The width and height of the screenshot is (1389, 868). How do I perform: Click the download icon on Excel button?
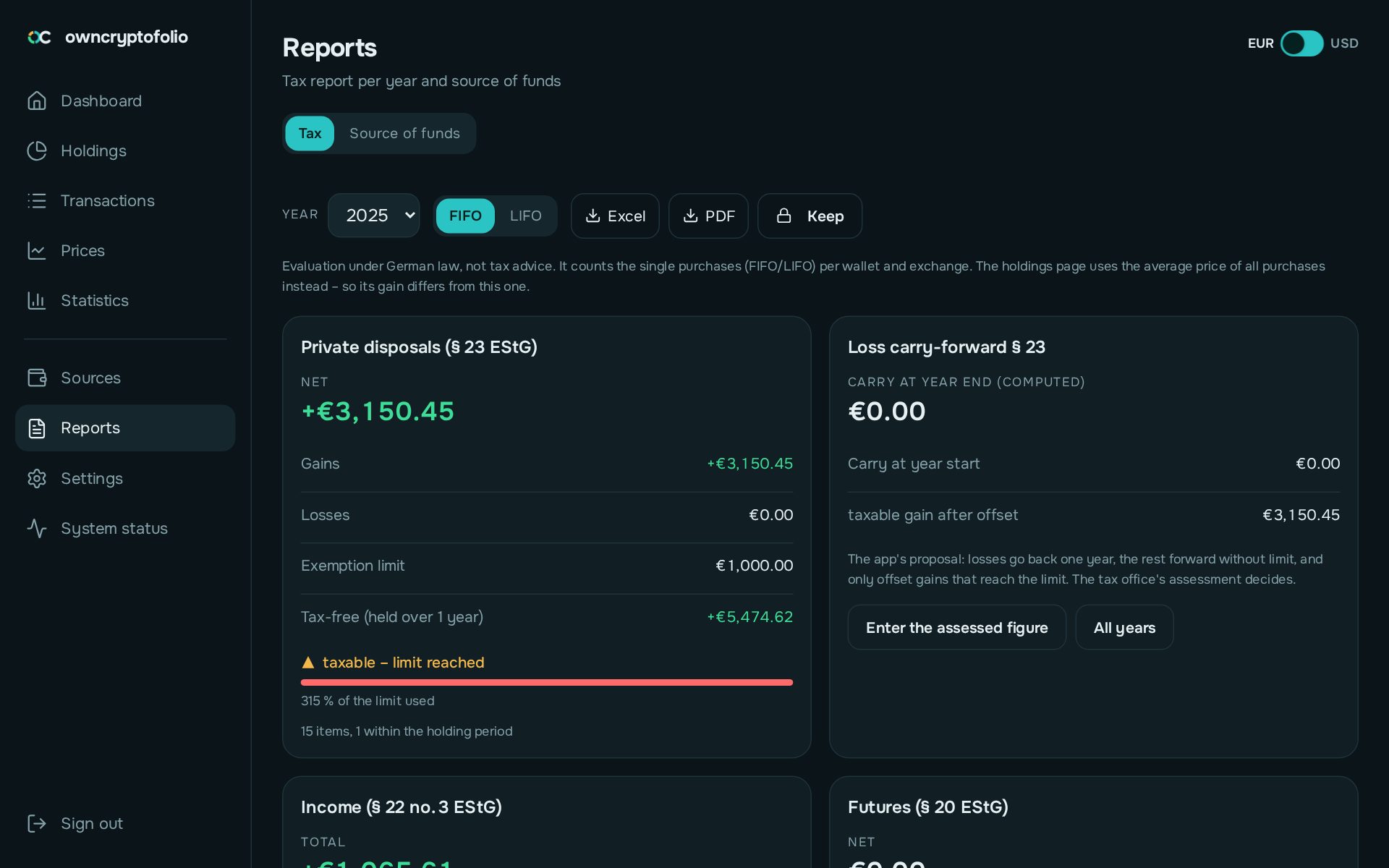592,216
